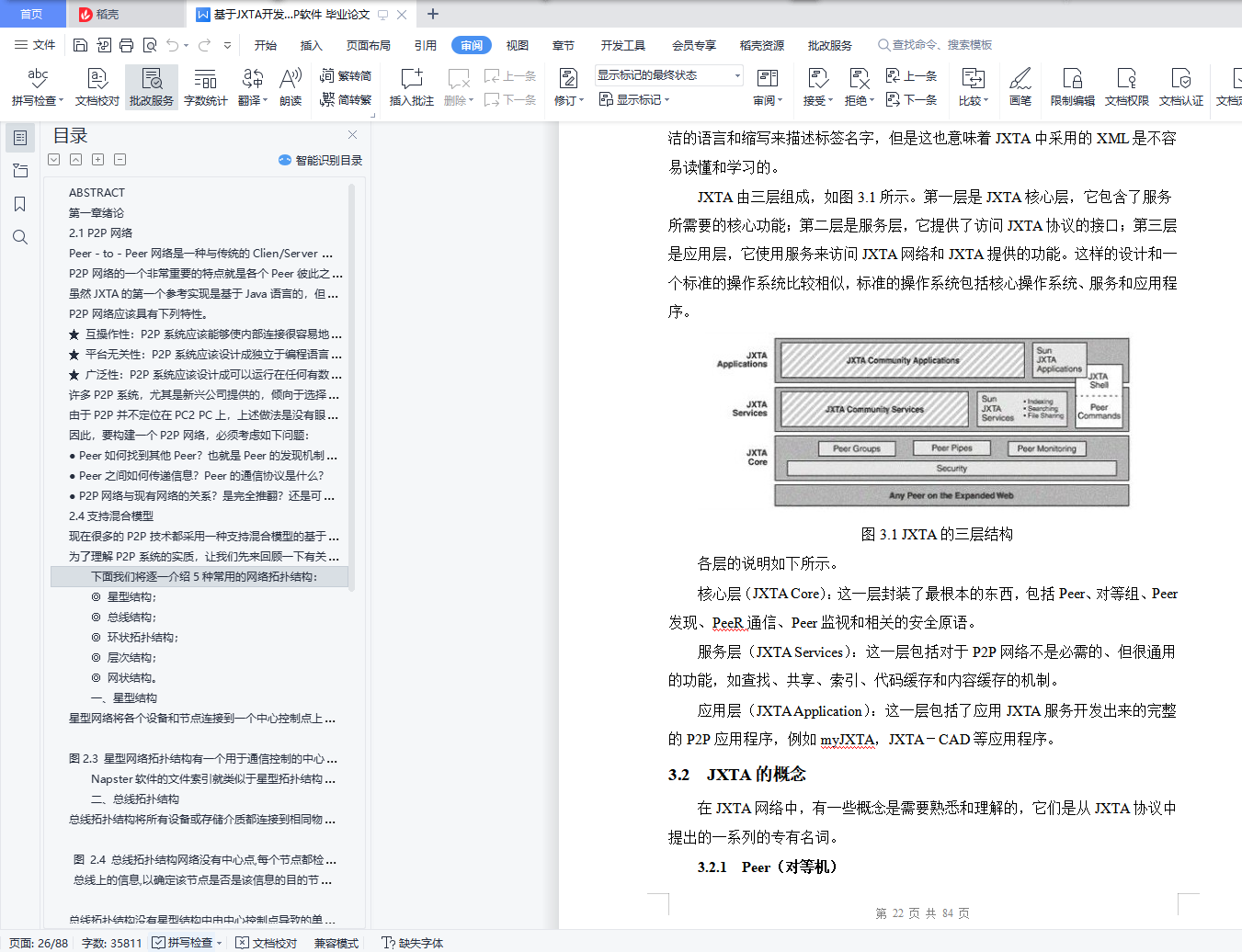This screenshot has height=952, width=1242.
Task: Switch to the 视图 ribbon tab
Action: 518,45
